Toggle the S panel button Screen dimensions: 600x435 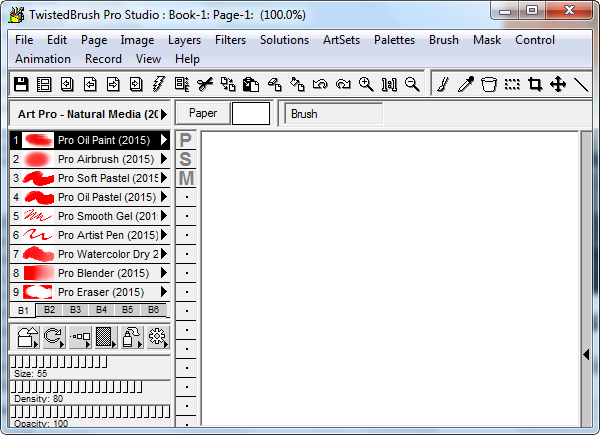pos(186,159)
